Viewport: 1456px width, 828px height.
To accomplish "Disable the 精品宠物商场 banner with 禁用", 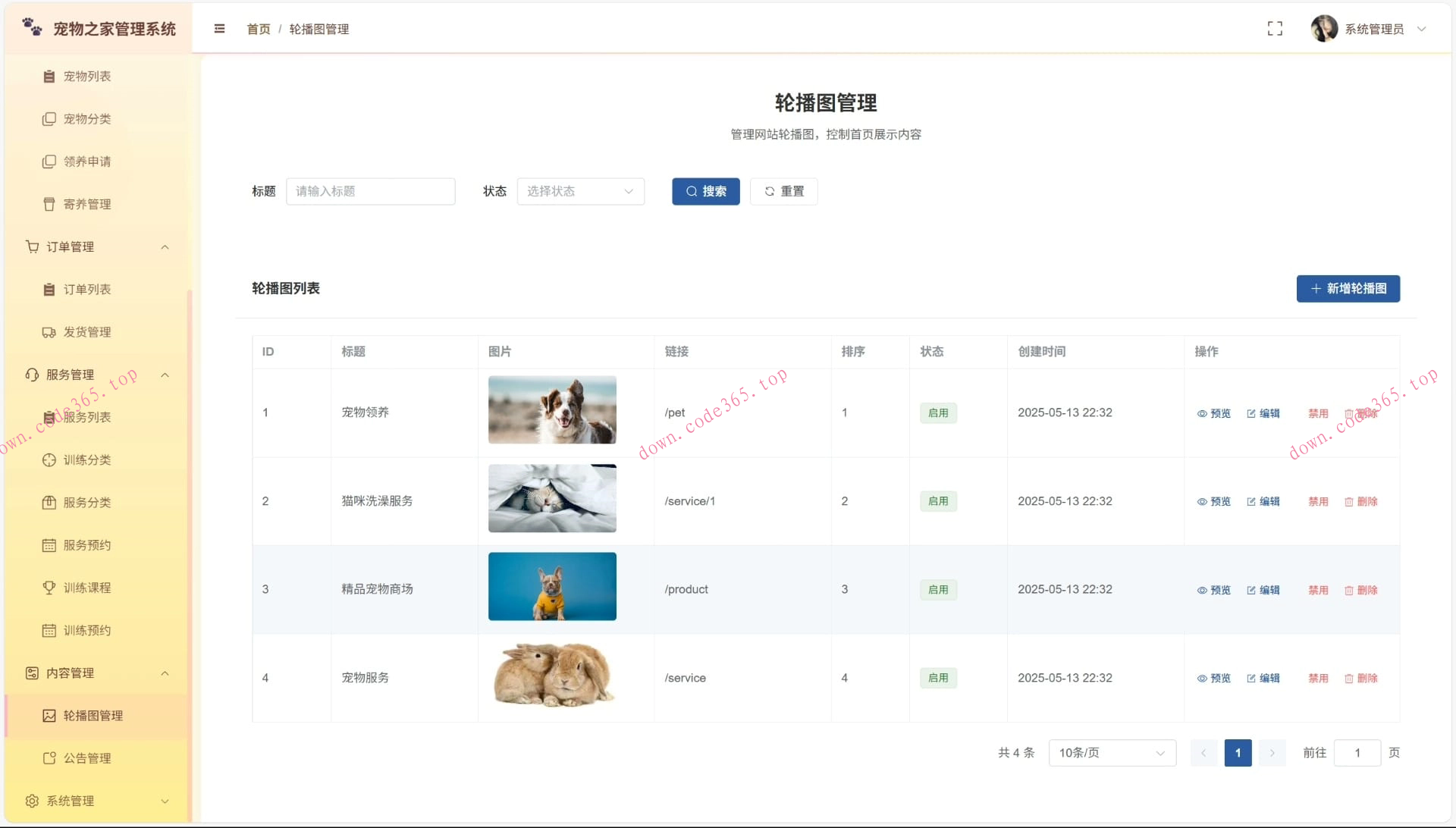I will click(x=1318, y=589).
